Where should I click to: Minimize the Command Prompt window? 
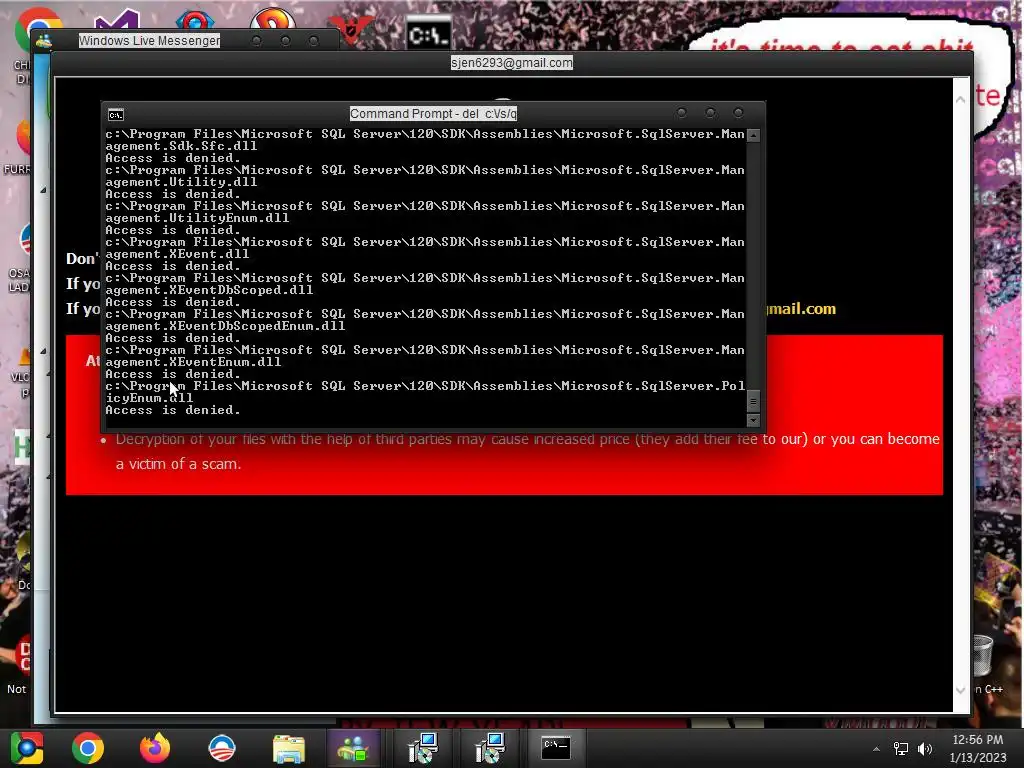tap(682, 113)
